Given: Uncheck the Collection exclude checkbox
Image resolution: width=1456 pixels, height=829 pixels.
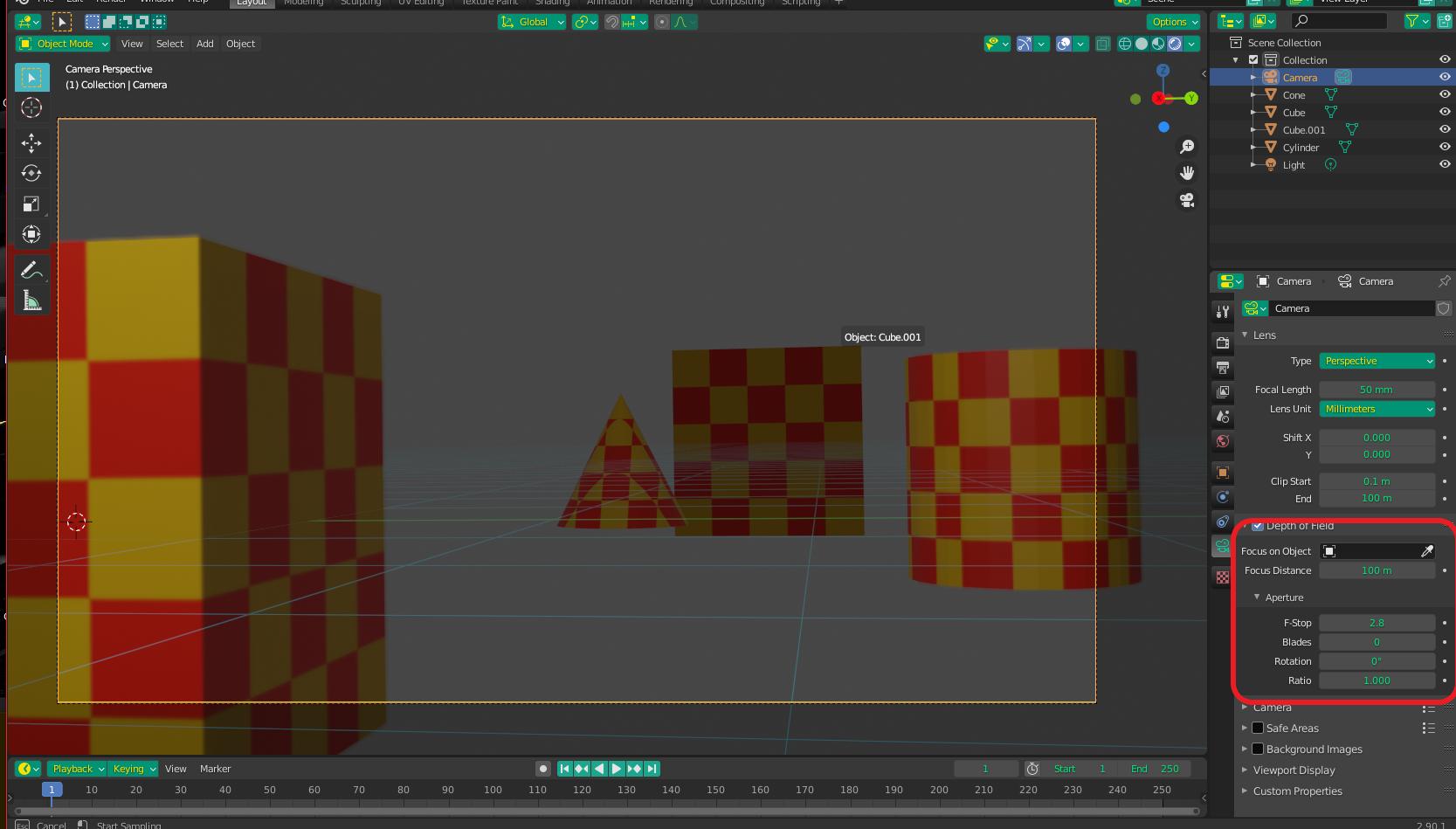Looking at the screenshot, I should tap(1253, 59).
